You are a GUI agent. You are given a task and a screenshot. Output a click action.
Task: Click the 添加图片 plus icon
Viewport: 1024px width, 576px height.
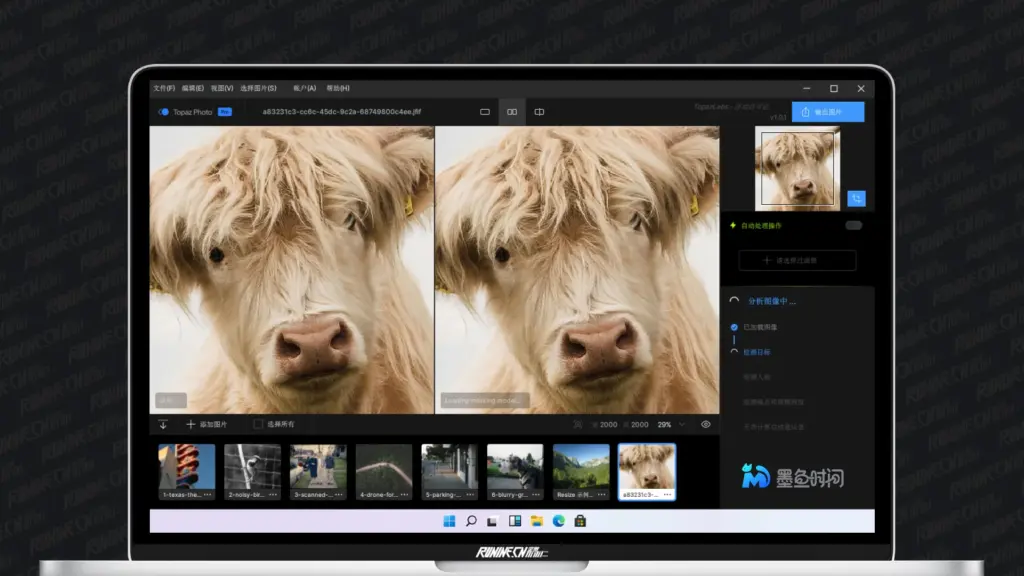point(190,423)
